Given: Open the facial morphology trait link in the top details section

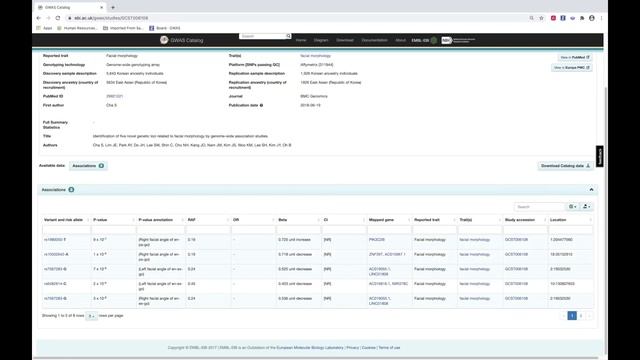Looking at the screenshot, I should (x=316, y=56).
